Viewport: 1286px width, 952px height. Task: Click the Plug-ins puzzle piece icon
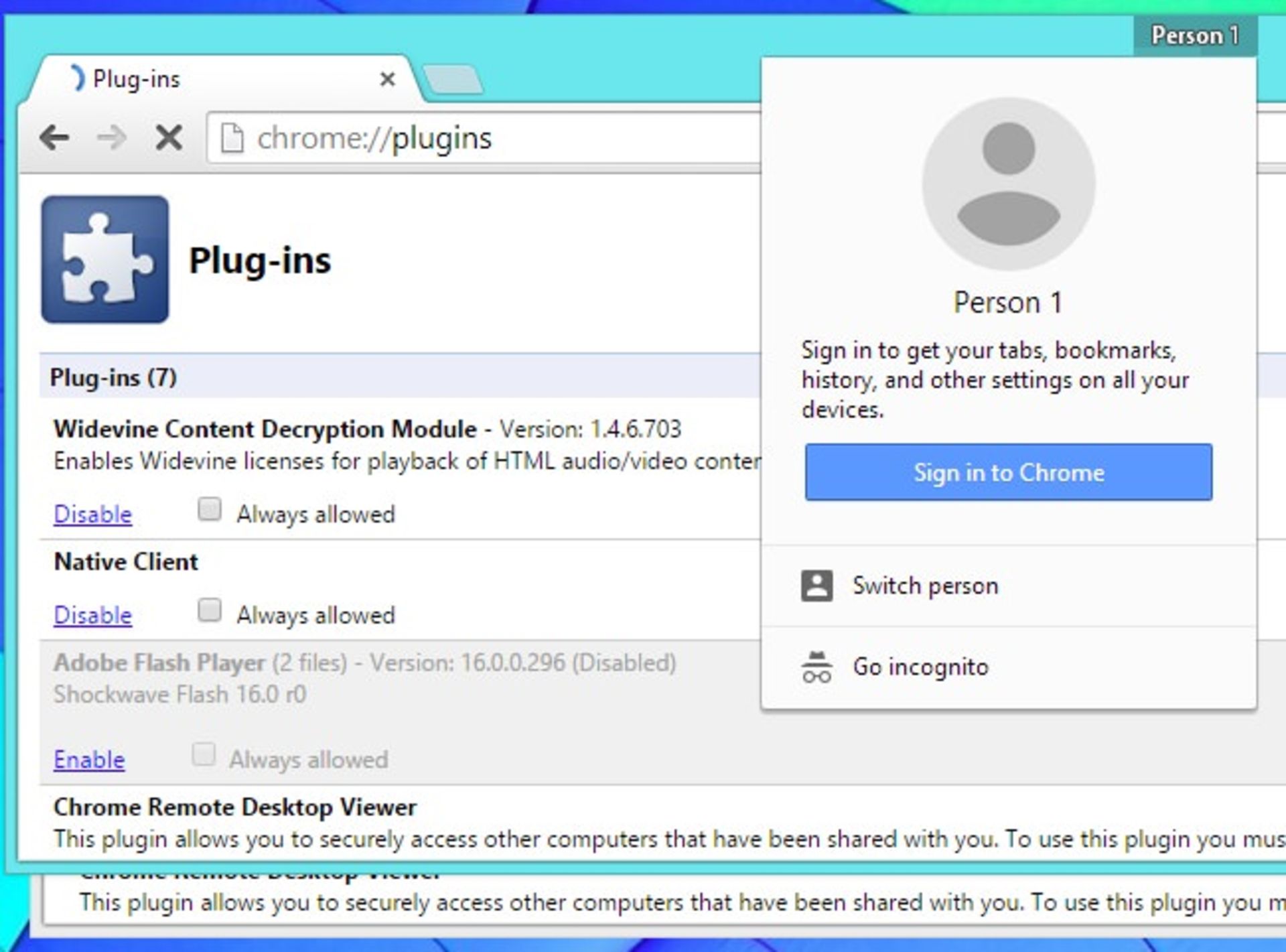pos(105,259)
